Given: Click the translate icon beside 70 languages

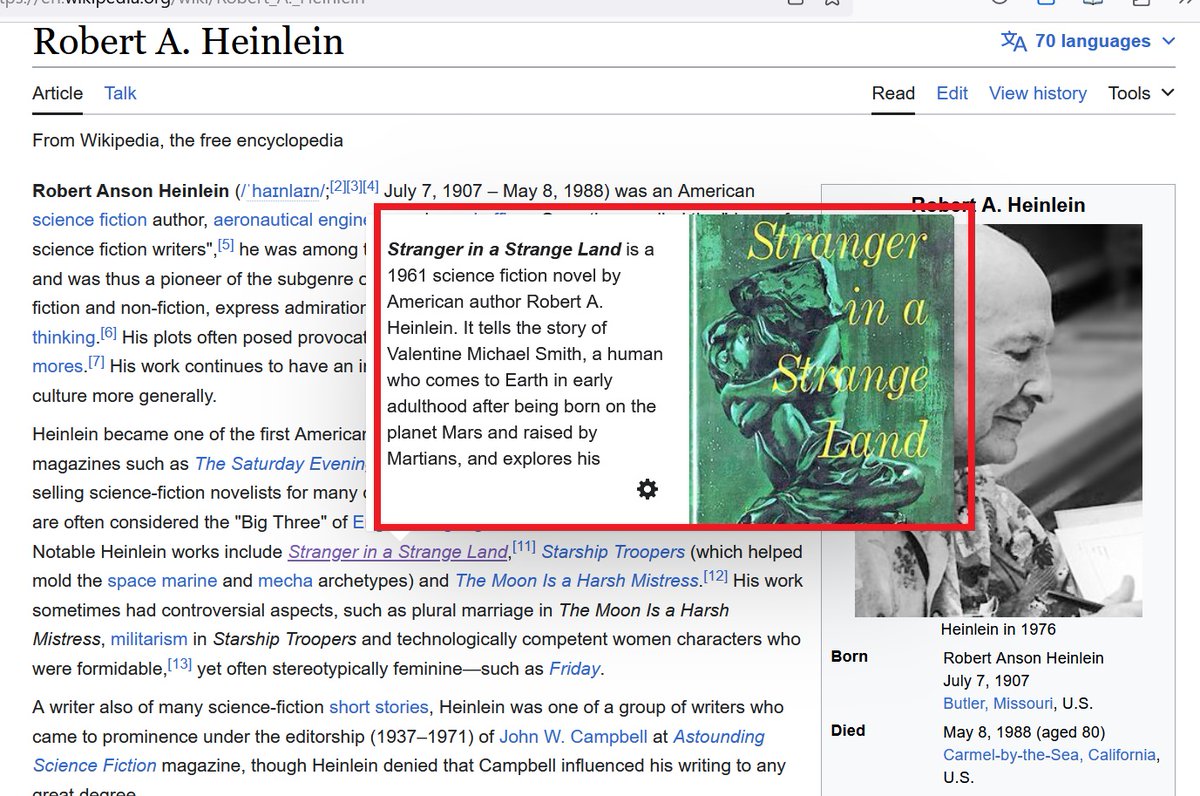Looking at the screenshot, I should (1013, 41).
